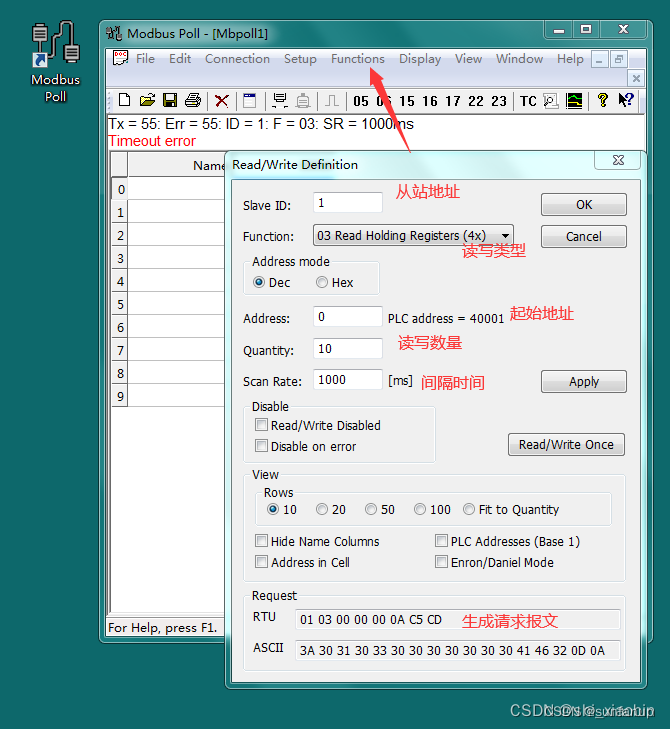Select the 10 rows radio button

(273, 509)
